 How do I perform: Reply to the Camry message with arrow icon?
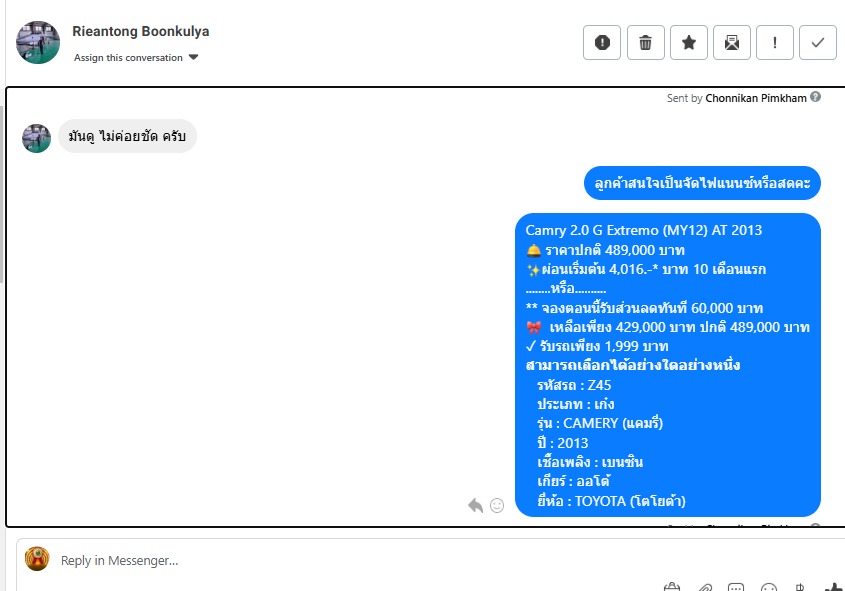(475, 505)
